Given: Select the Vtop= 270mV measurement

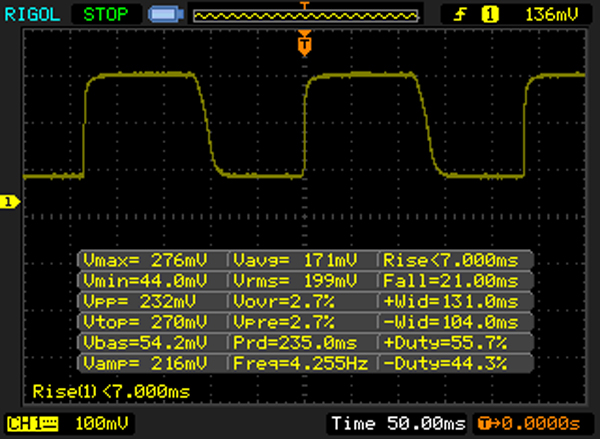Looking at the screenshot, I should point(145,322).
